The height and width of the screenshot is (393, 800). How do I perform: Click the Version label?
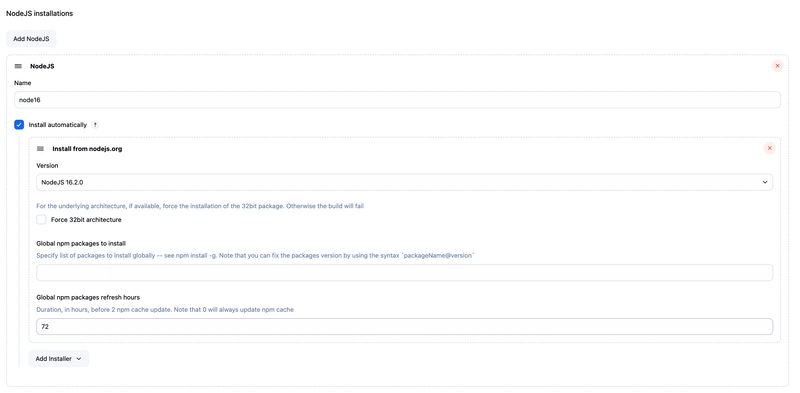(x=47, y=165)
